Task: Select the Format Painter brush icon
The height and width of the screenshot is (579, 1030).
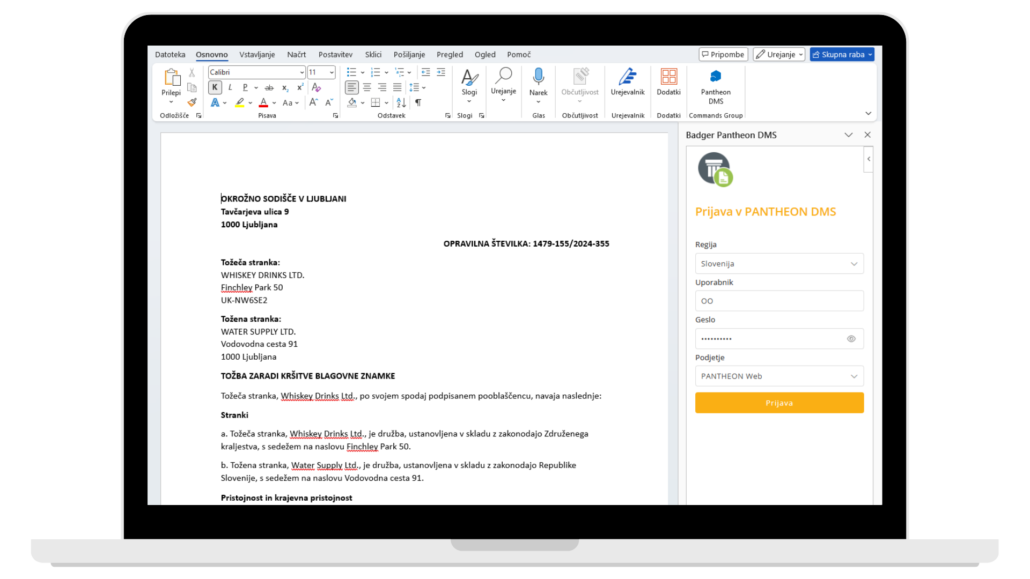Action: [x=192, y=103]
